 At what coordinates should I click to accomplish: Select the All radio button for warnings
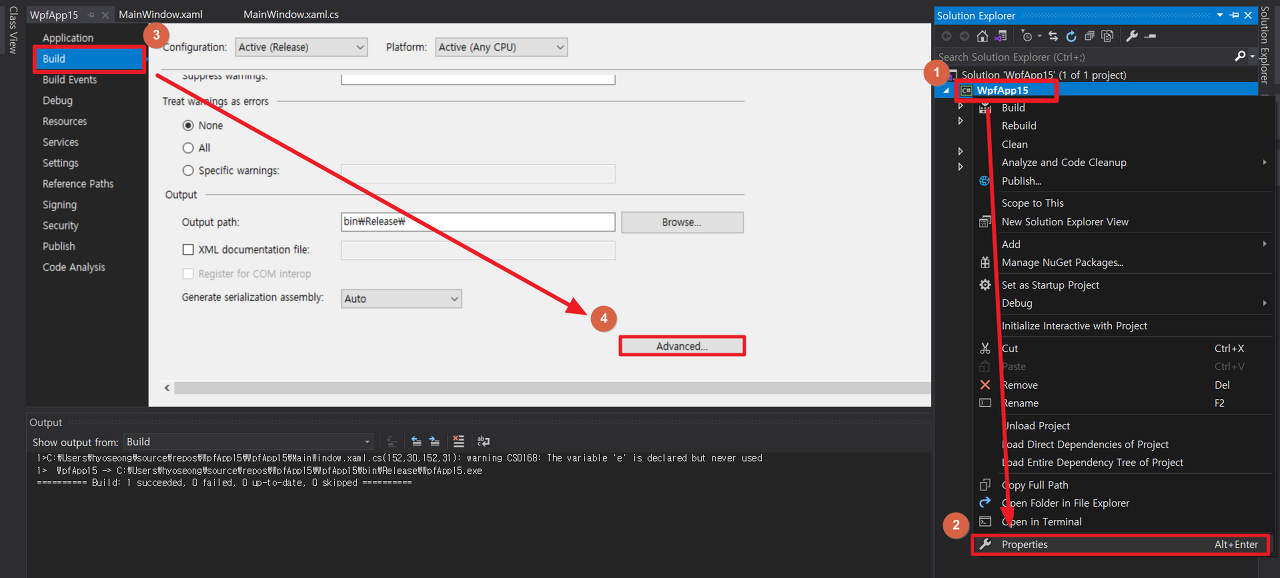(x=188, y=148)
